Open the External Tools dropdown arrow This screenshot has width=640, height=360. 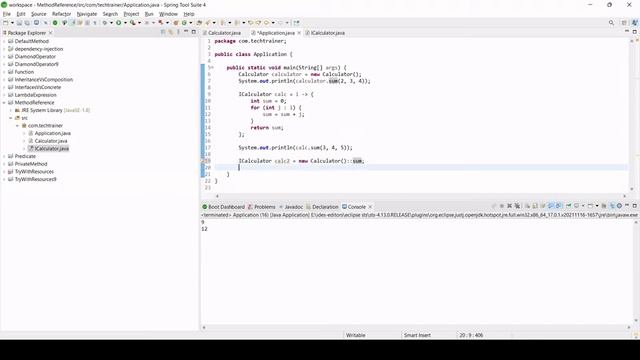tap(167, 23)
